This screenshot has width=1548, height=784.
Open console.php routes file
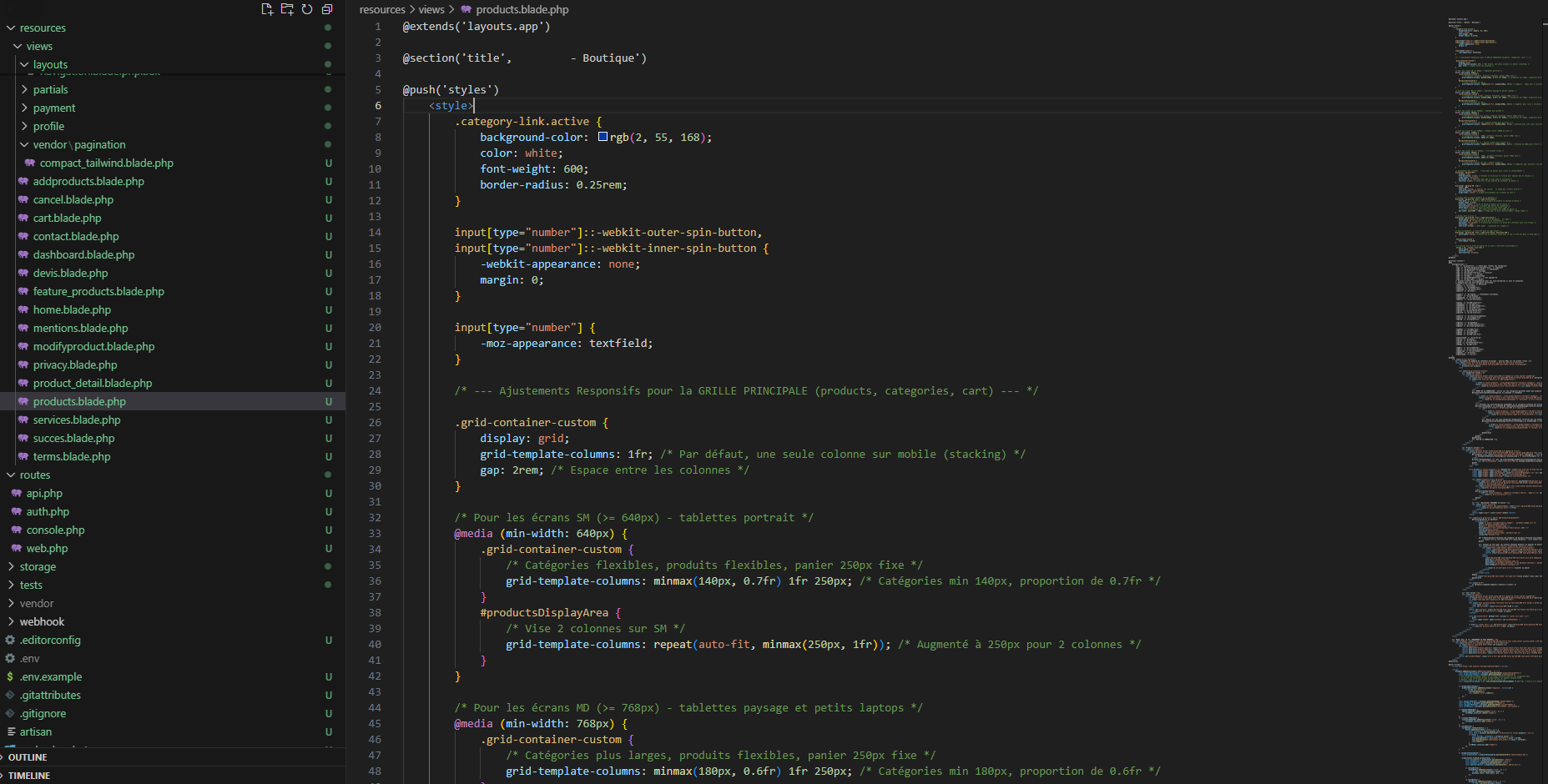(172, 530)
